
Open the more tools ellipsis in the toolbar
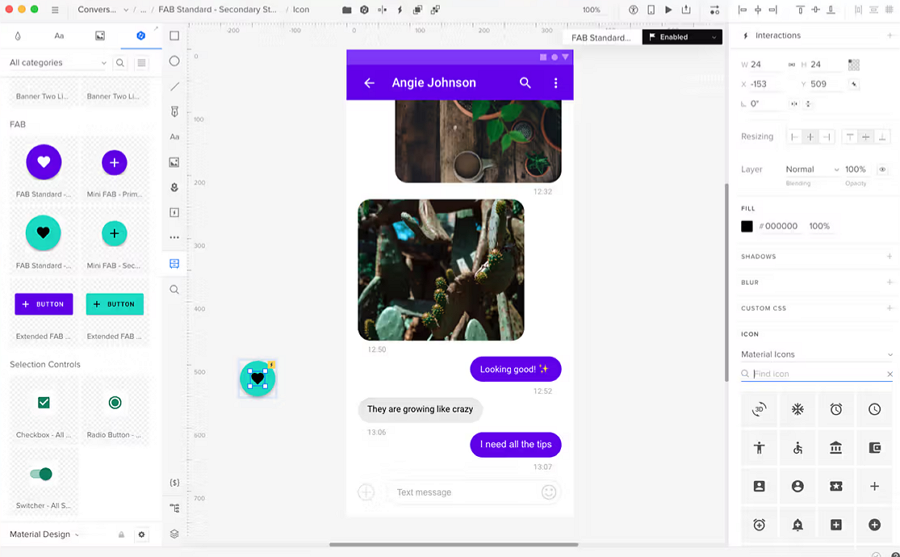174,237
